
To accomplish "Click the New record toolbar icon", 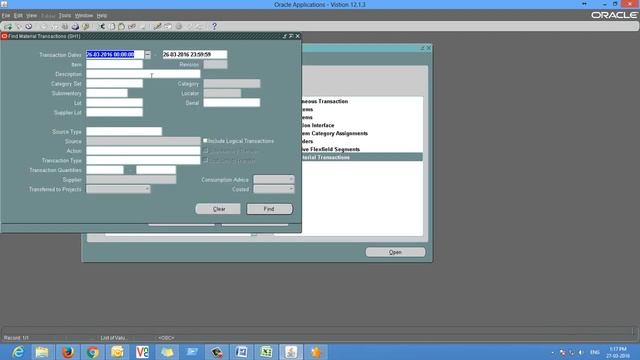I will (8, 27).
